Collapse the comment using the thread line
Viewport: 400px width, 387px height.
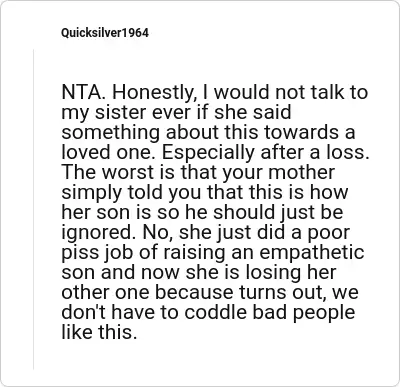point(33,209)
